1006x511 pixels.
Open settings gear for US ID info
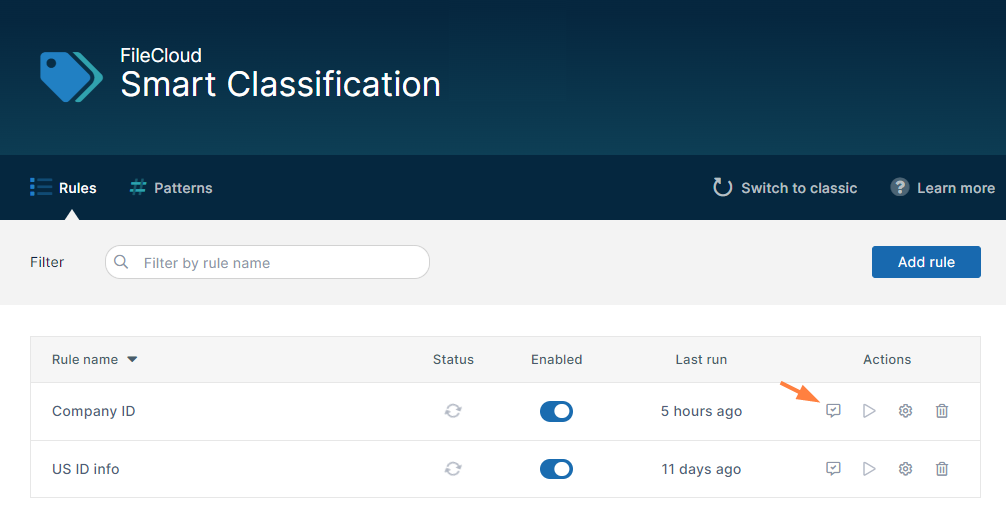click(x=905, y=469)
